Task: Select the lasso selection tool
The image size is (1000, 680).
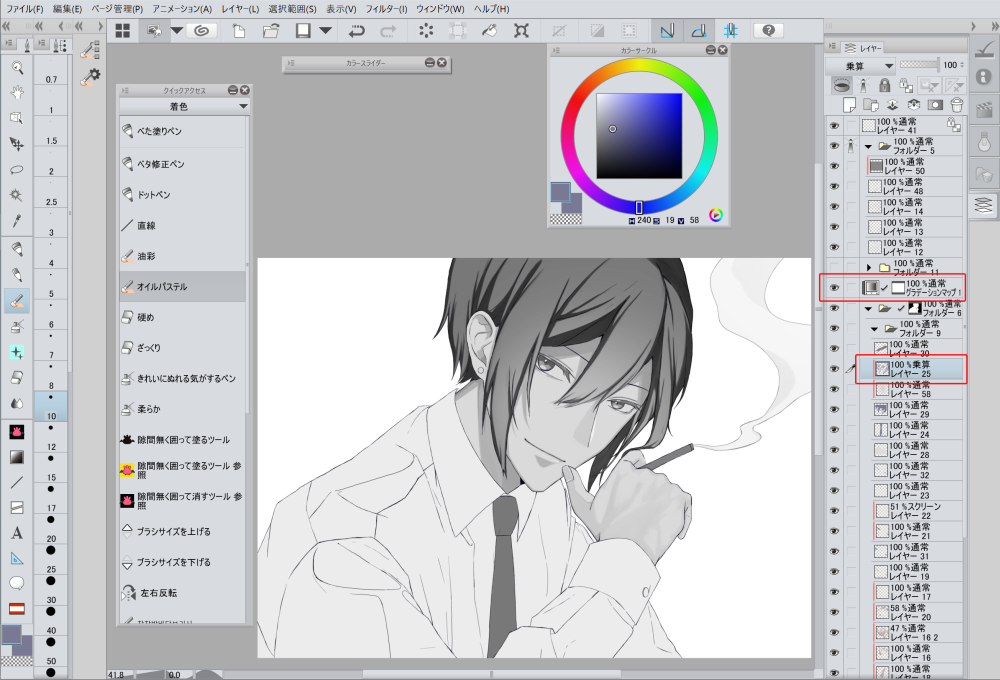Action: 16,169
